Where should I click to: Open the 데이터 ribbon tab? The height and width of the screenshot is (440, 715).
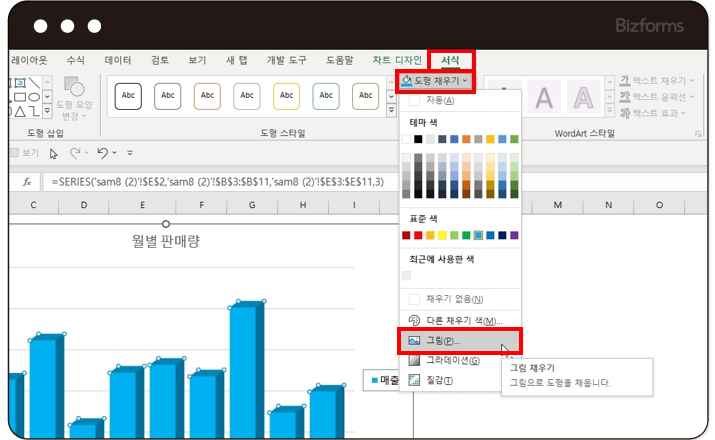click(x=118, y=61)
